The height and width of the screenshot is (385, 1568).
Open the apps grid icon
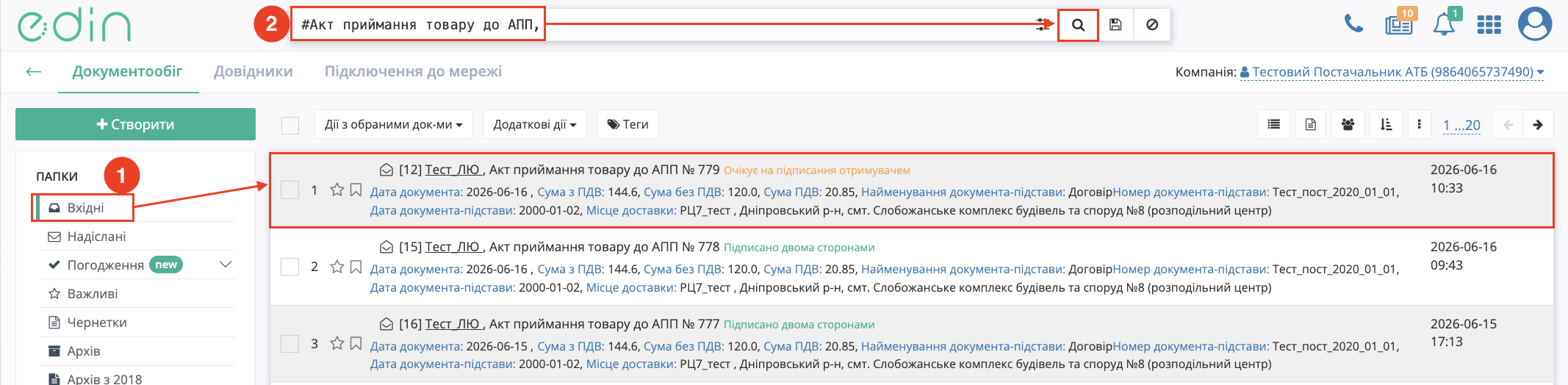[1489, 25]
